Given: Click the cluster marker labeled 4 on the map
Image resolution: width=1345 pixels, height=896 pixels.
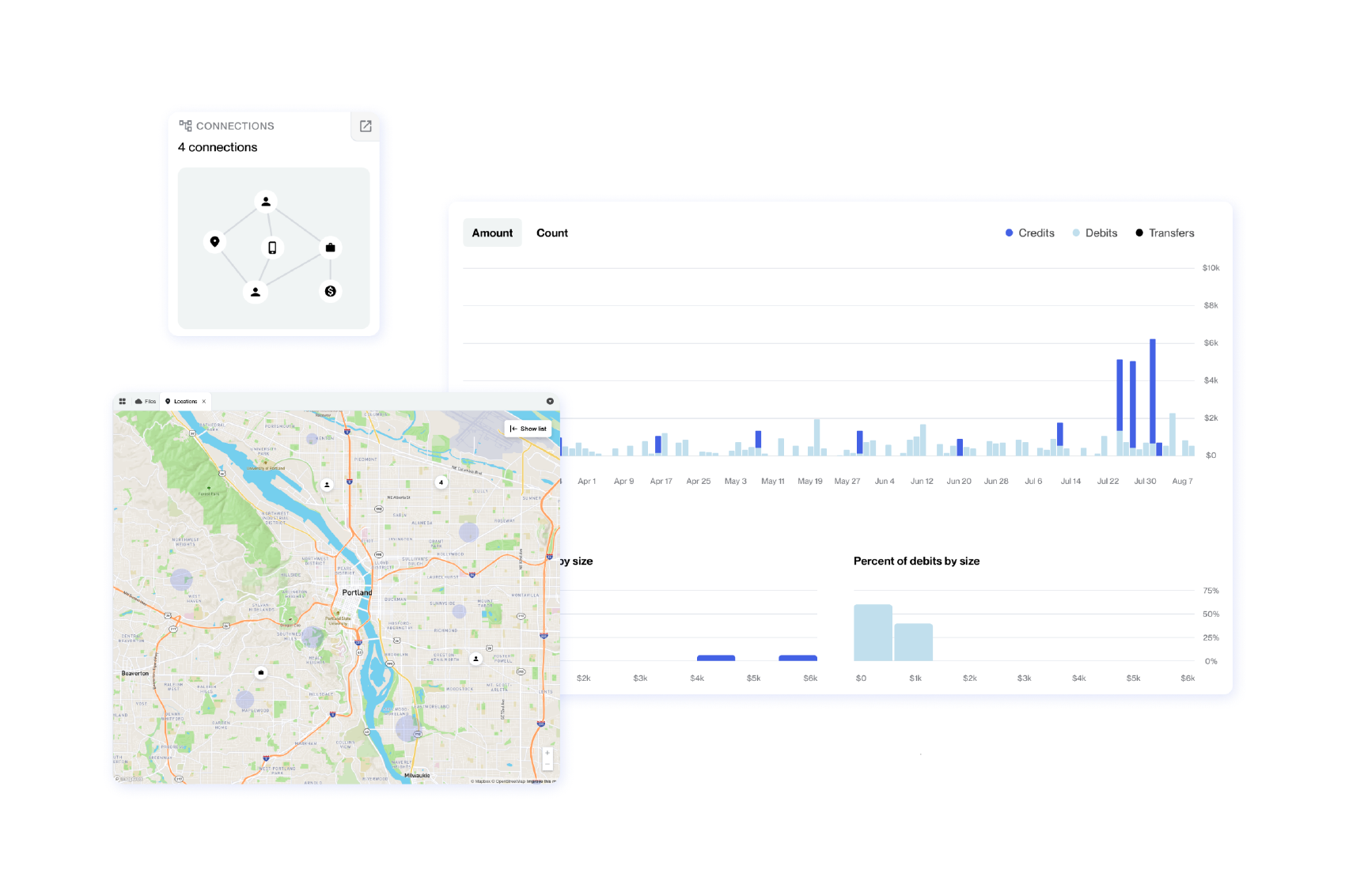Looking at the screenshot, I should coord(441,482).
